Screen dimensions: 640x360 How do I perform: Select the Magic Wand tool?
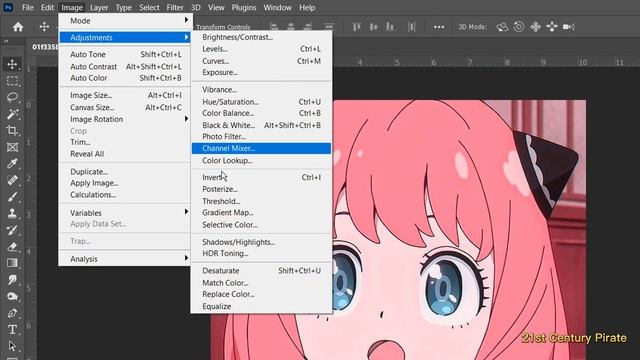tap(12, 114)
